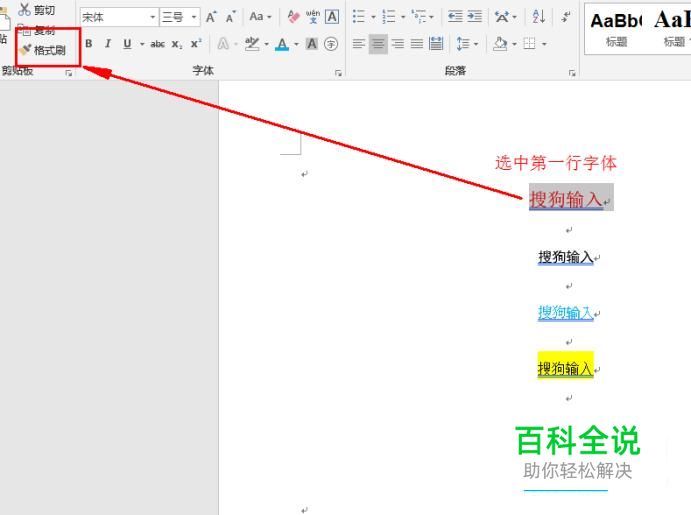
Task: Apply paragraph shading with paint bucket
Action: (x=500, y=44)
